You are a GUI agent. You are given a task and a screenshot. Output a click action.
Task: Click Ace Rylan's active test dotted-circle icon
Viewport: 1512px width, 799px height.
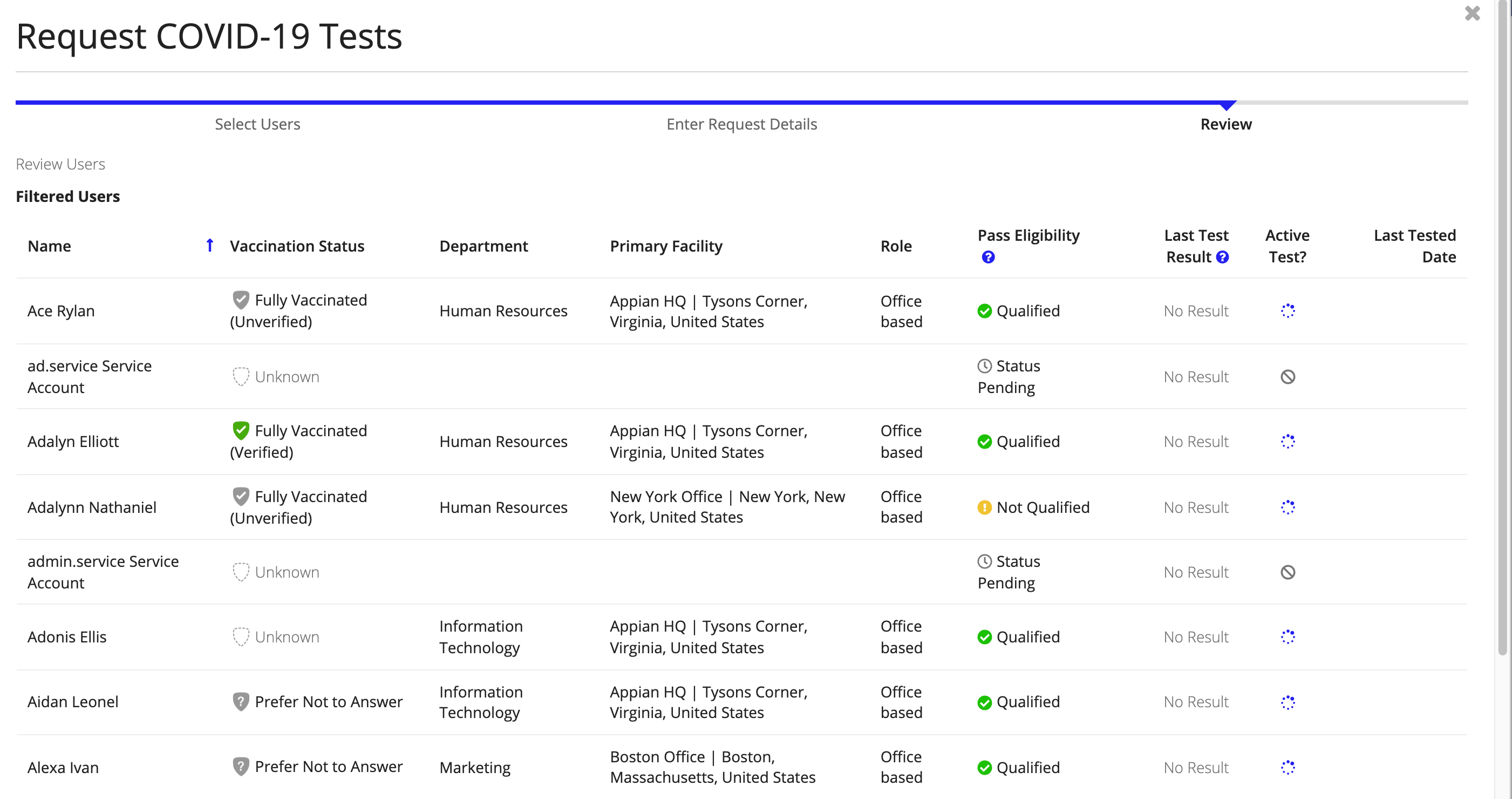click(1287, 310)
